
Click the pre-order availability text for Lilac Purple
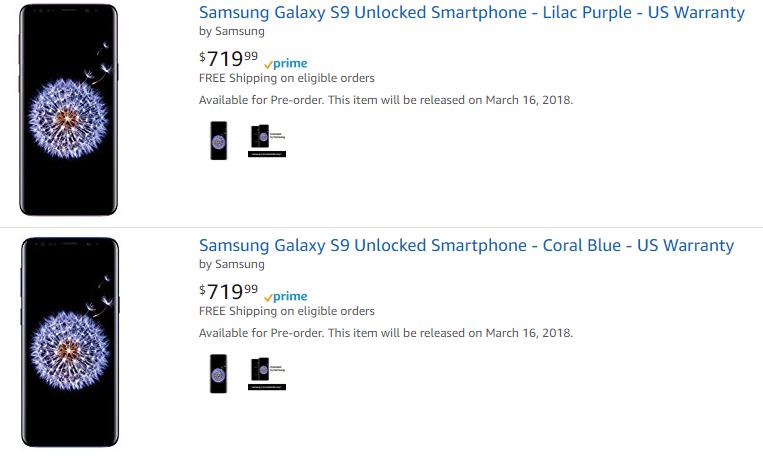click(x=386, y=100)
